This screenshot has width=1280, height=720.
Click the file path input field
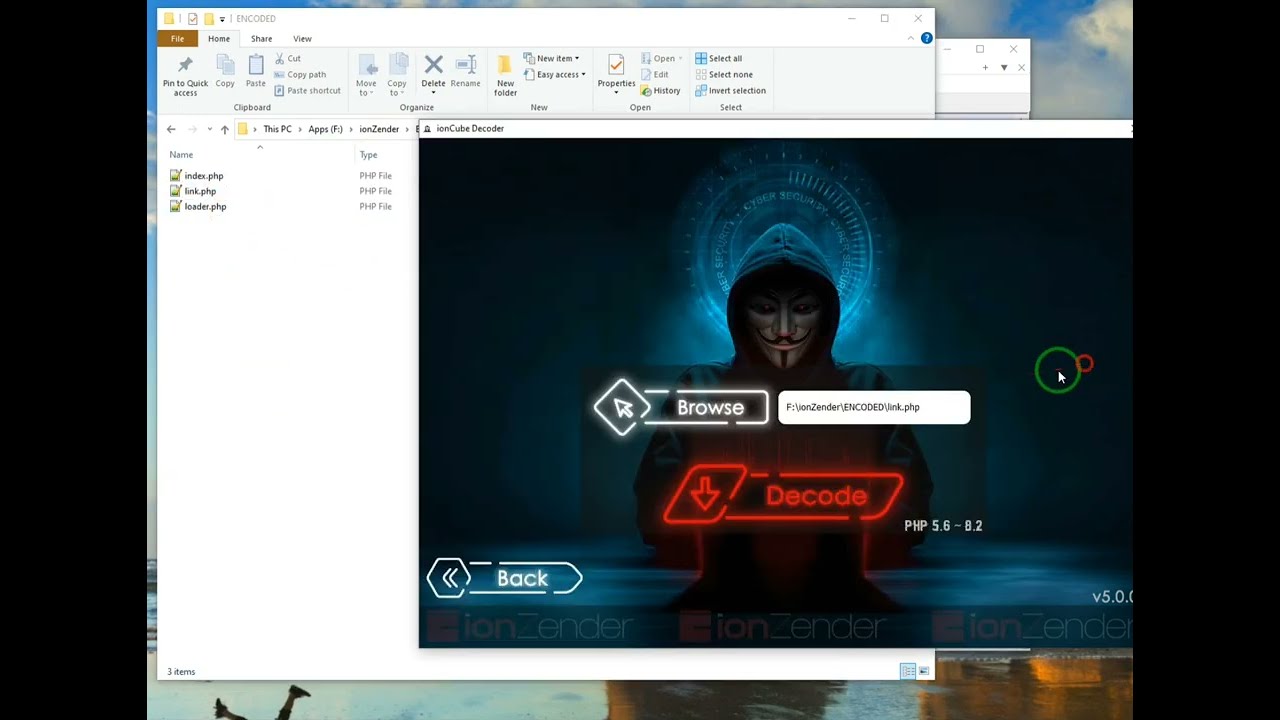pyautogui.click(x=874, y=407)
